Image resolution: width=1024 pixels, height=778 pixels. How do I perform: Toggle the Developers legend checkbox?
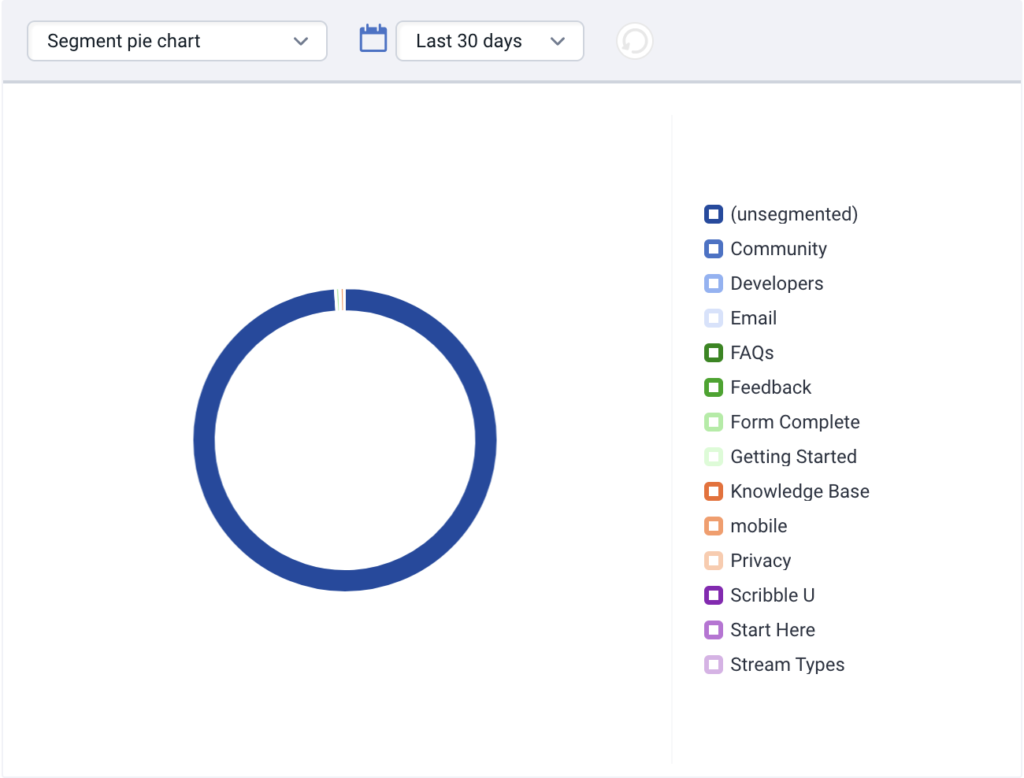click(713, 284)
